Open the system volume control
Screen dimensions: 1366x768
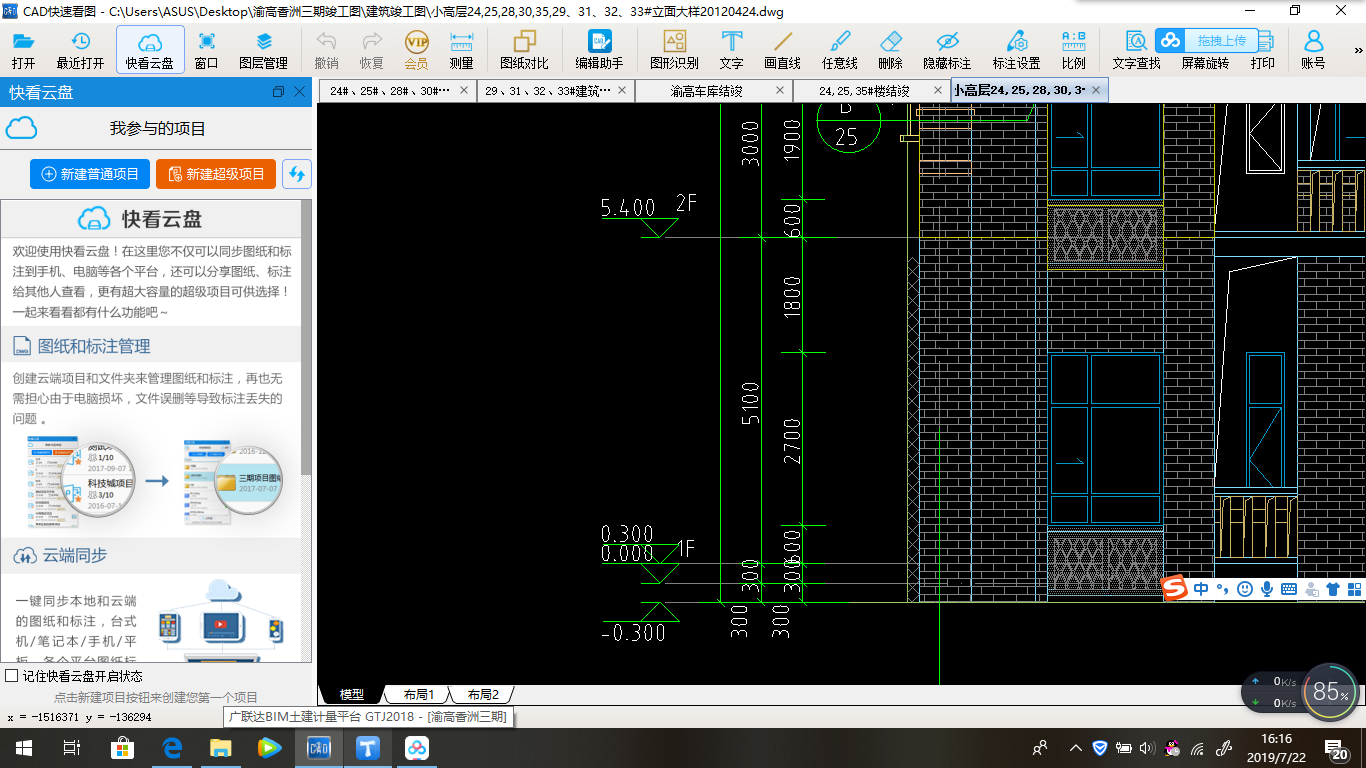tap(1146, 747)
